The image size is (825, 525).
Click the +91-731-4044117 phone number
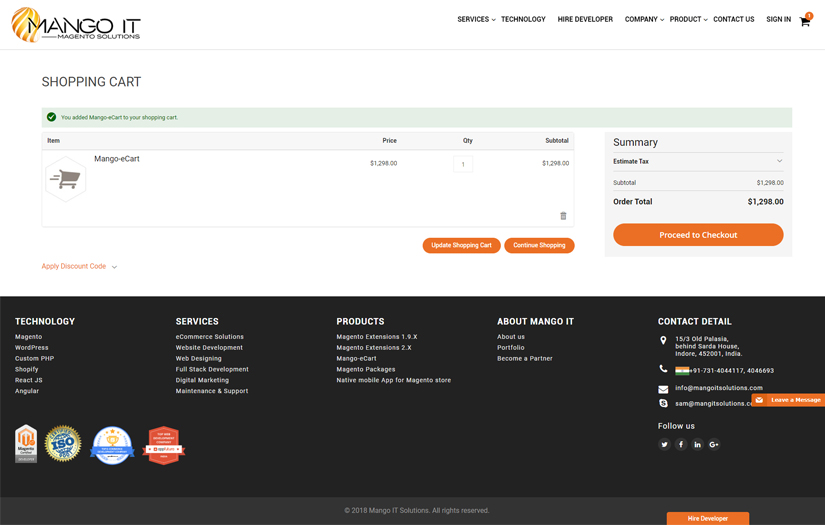717,371
